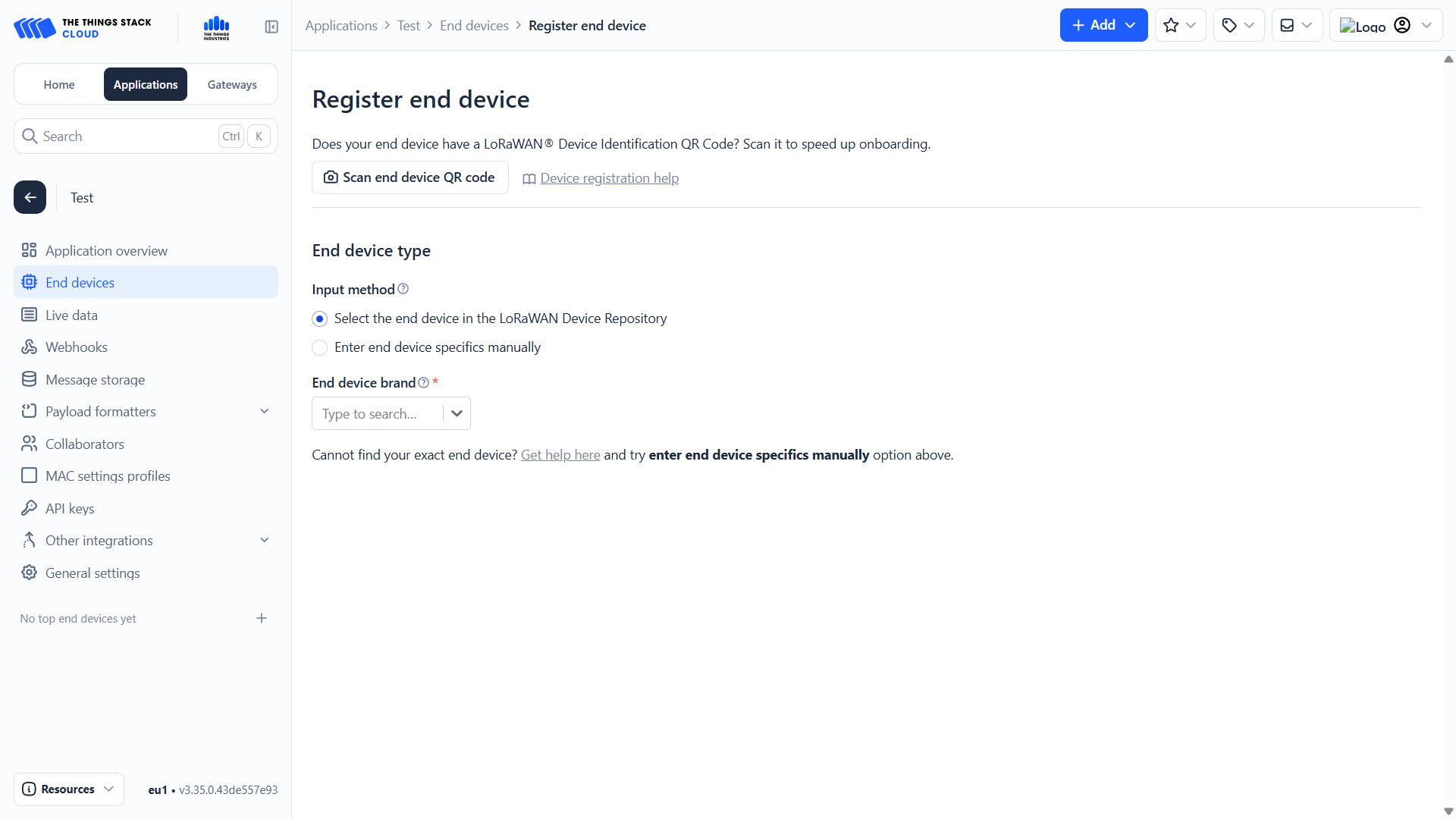Switch to the Gateways tab

pos(232,84)
